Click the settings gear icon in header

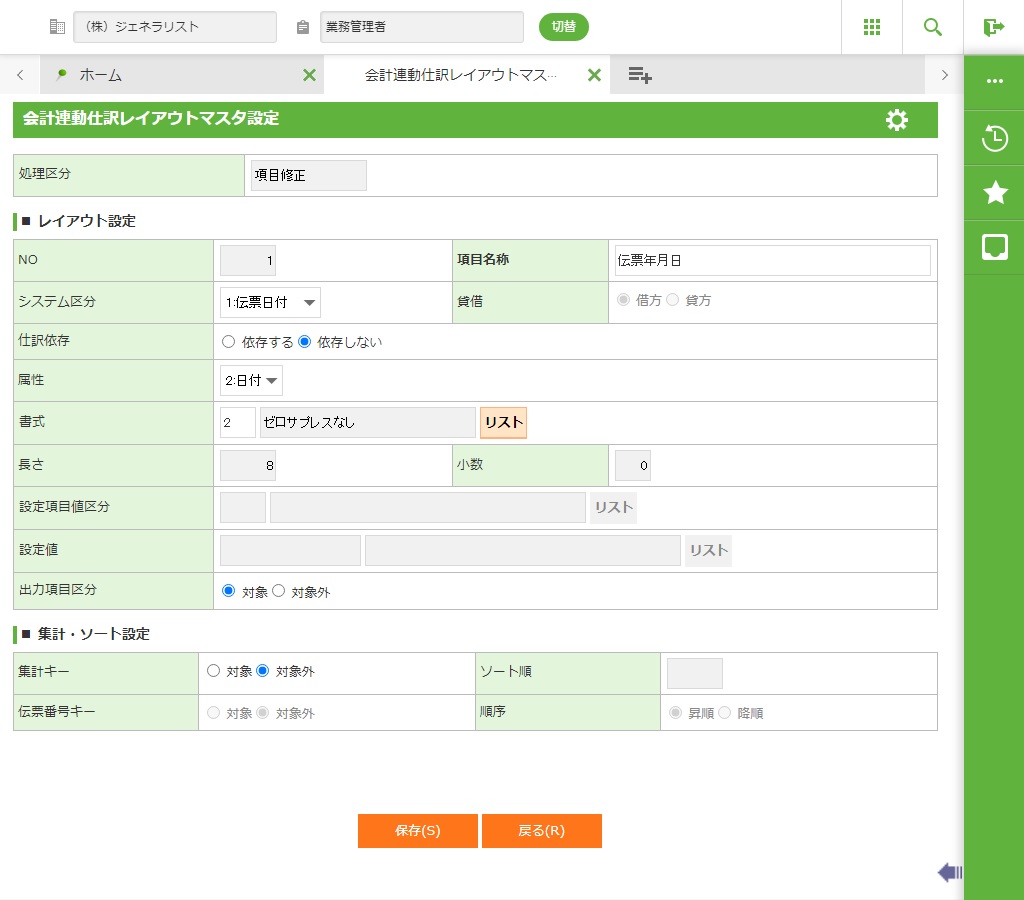tap(897, 120)
